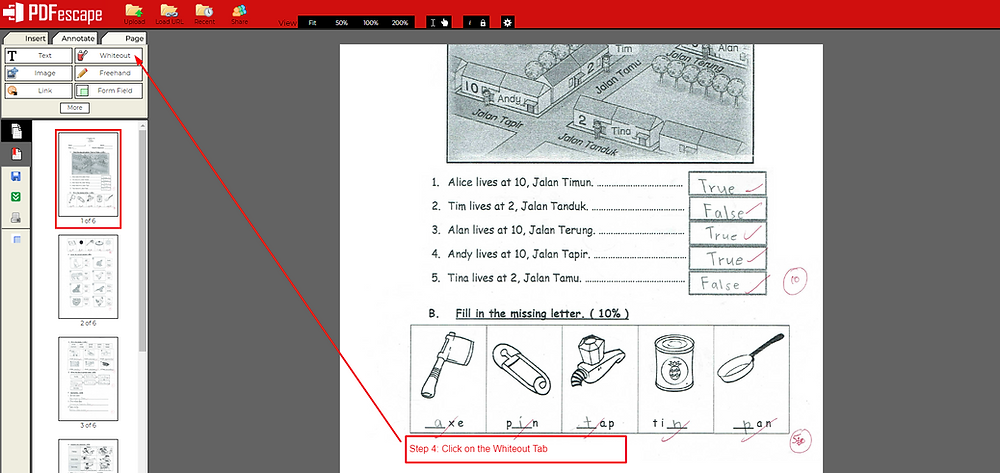Open page thumbnail 1 of 6
Screen dimensions: 1000x473
[88, 175]
